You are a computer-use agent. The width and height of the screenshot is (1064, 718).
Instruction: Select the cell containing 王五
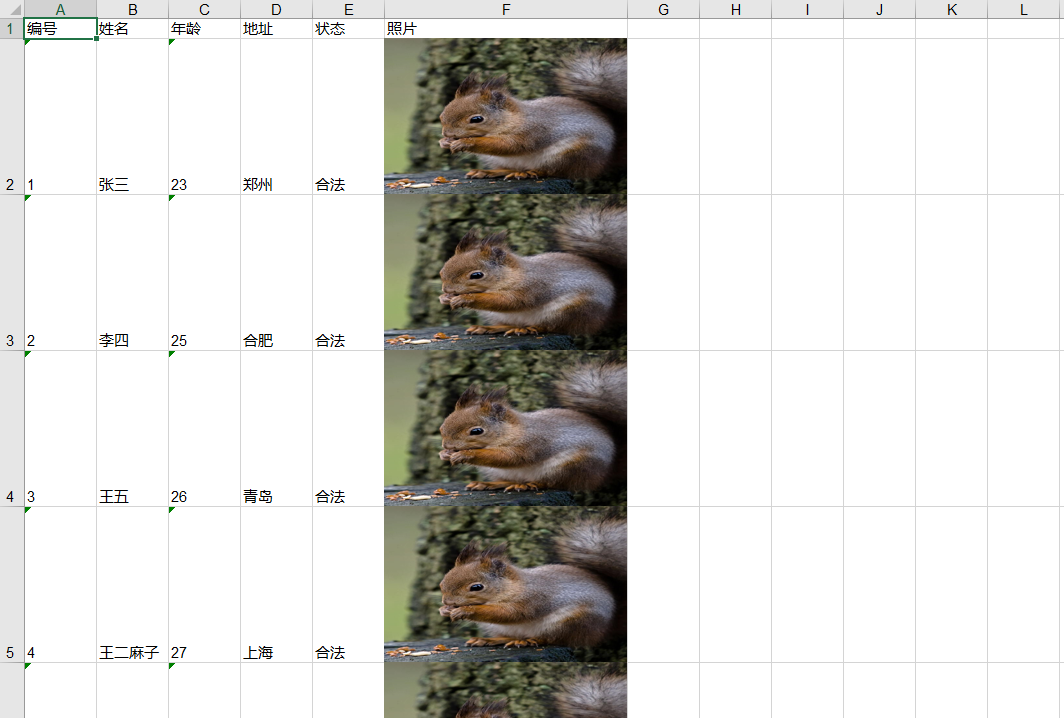click(132, 429)
